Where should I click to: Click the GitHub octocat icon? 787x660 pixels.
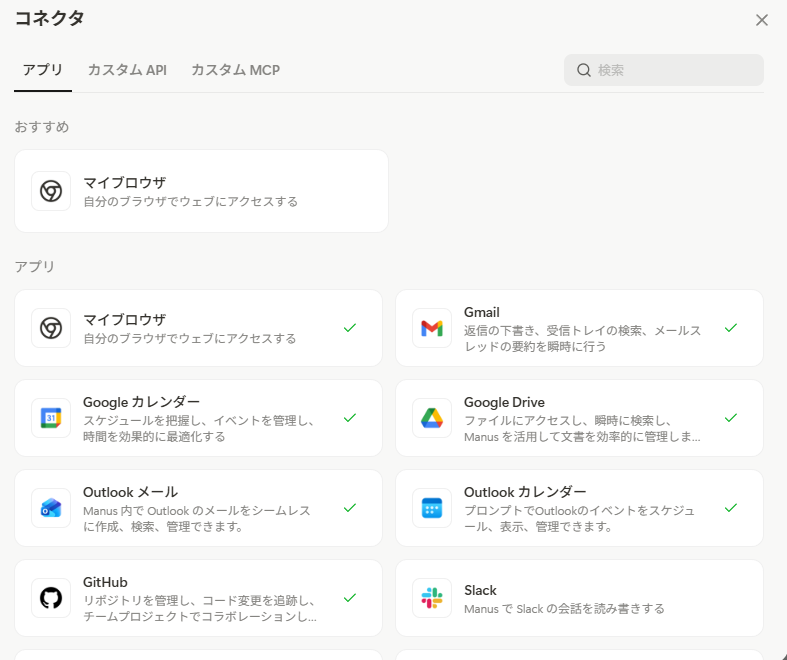(x=51, y=598)
